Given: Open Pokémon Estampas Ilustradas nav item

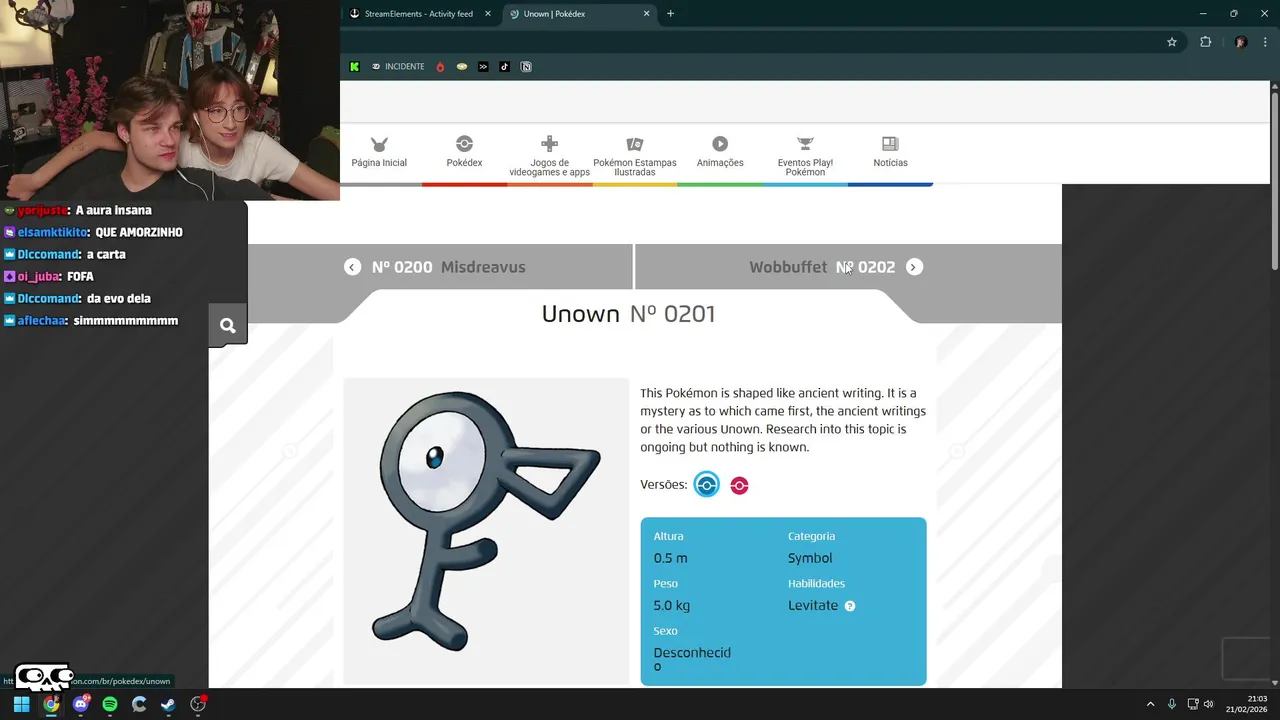Looking at the screenshot, I should click(635, 156).
